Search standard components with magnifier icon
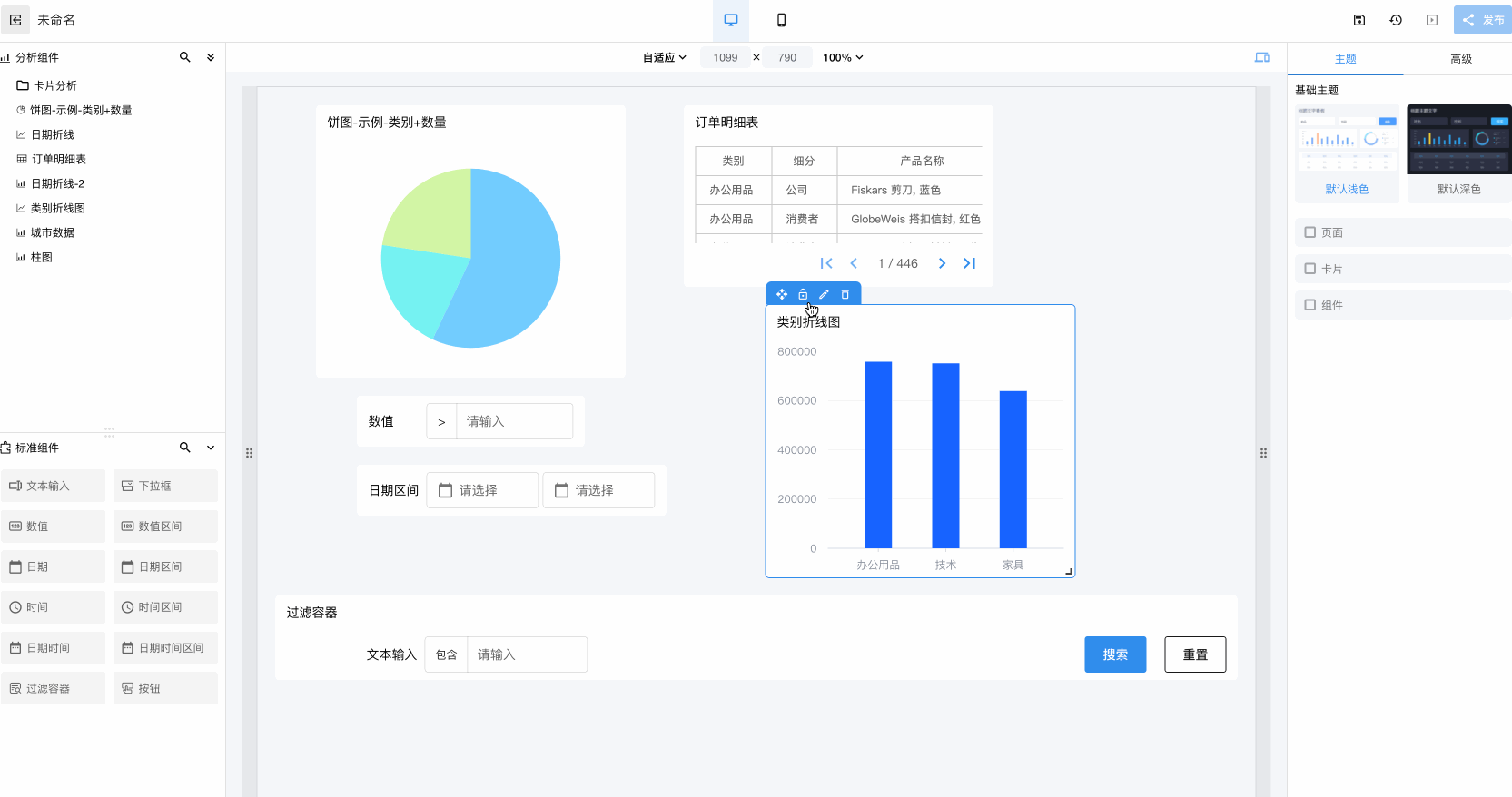 185,448
